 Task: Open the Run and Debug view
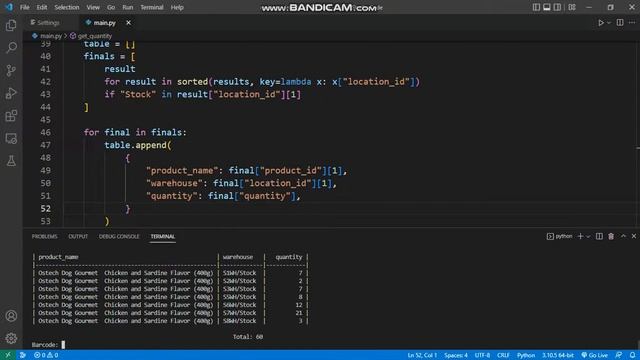click(11, 93)
